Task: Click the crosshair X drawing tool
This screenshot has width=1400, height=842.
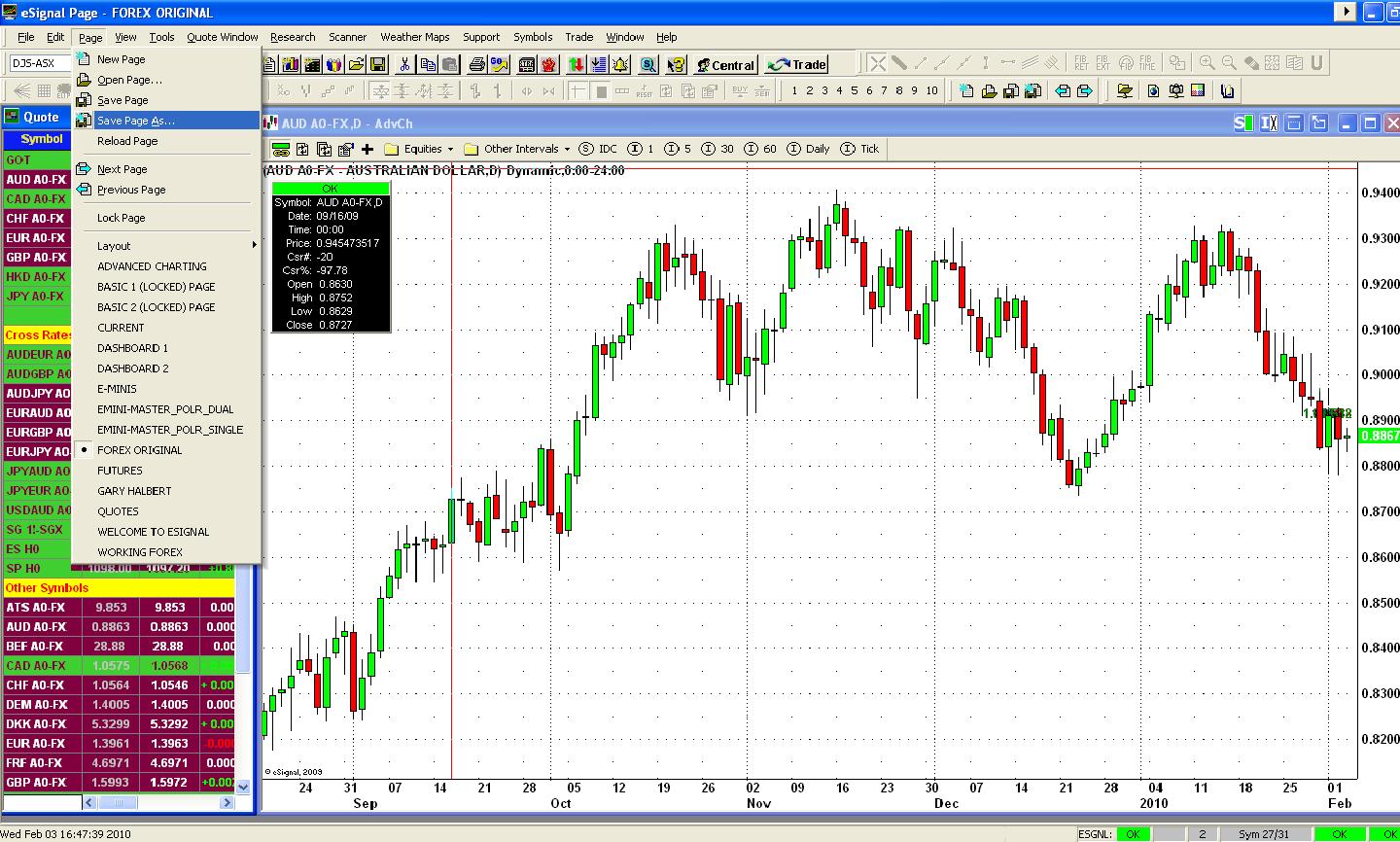Action: (877, 63)
